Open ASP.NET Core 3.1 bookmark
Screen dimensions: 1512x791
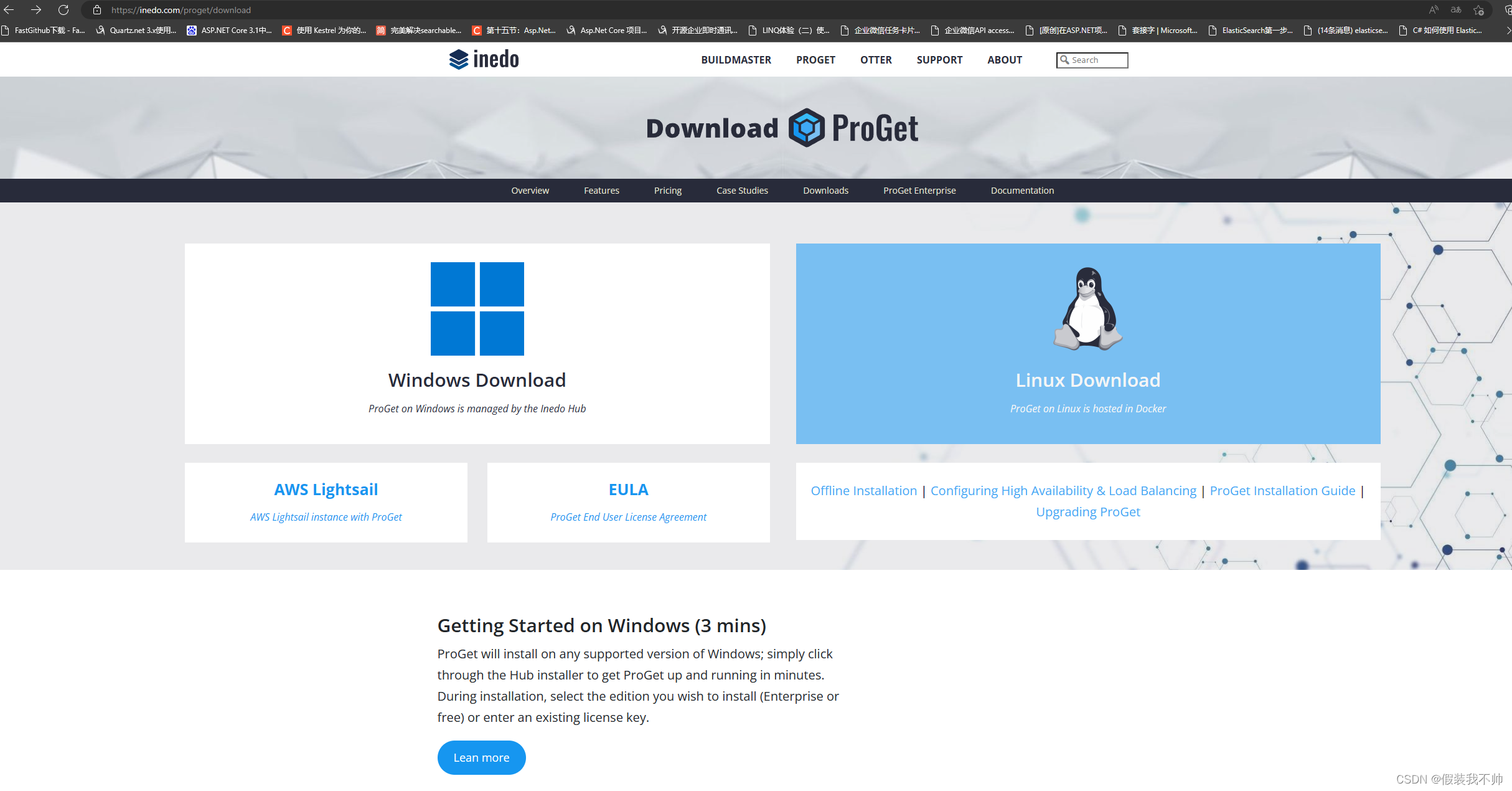point(230,30)
